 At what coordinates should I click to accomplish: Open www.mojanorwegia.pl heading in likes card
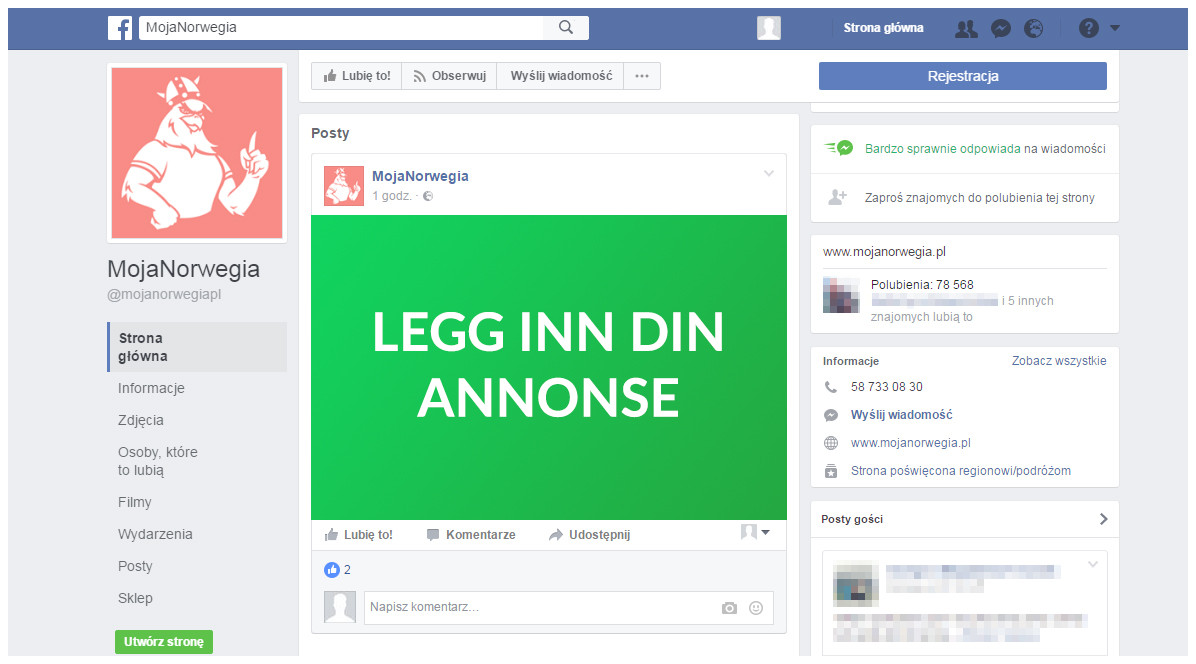coord(884,252)
